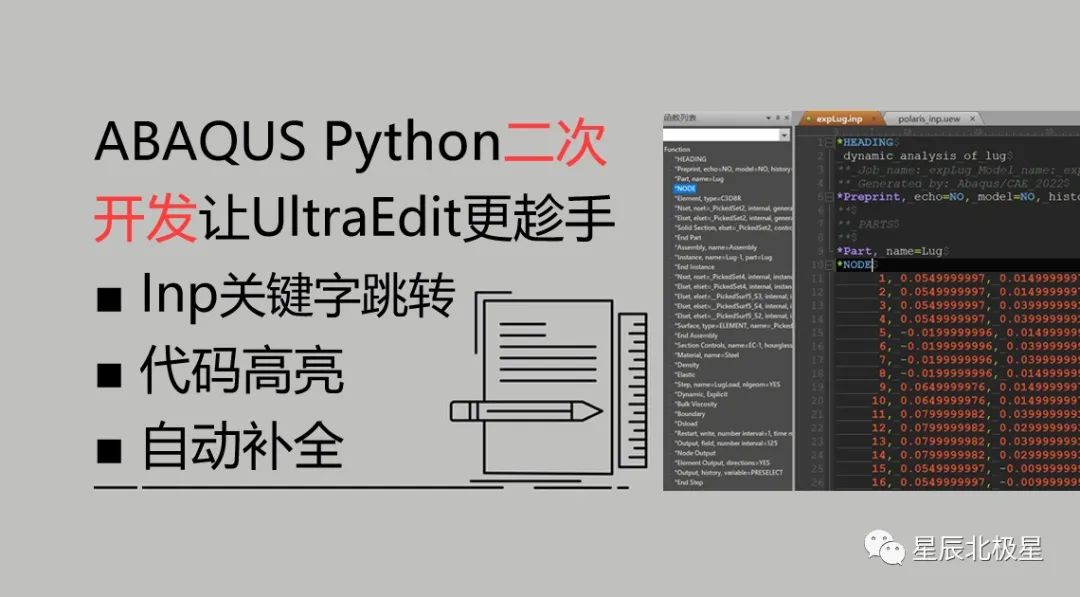Click the editor column ruler bar

pos(938,132)
